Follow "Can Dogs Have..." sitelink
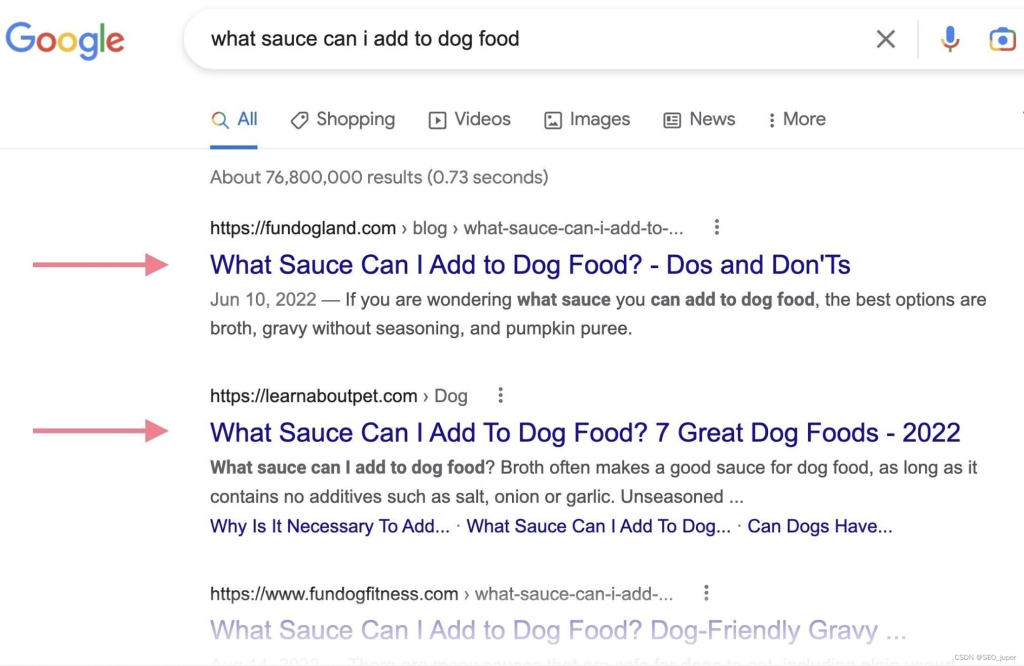1024x666 pixels. coord(820,526)
